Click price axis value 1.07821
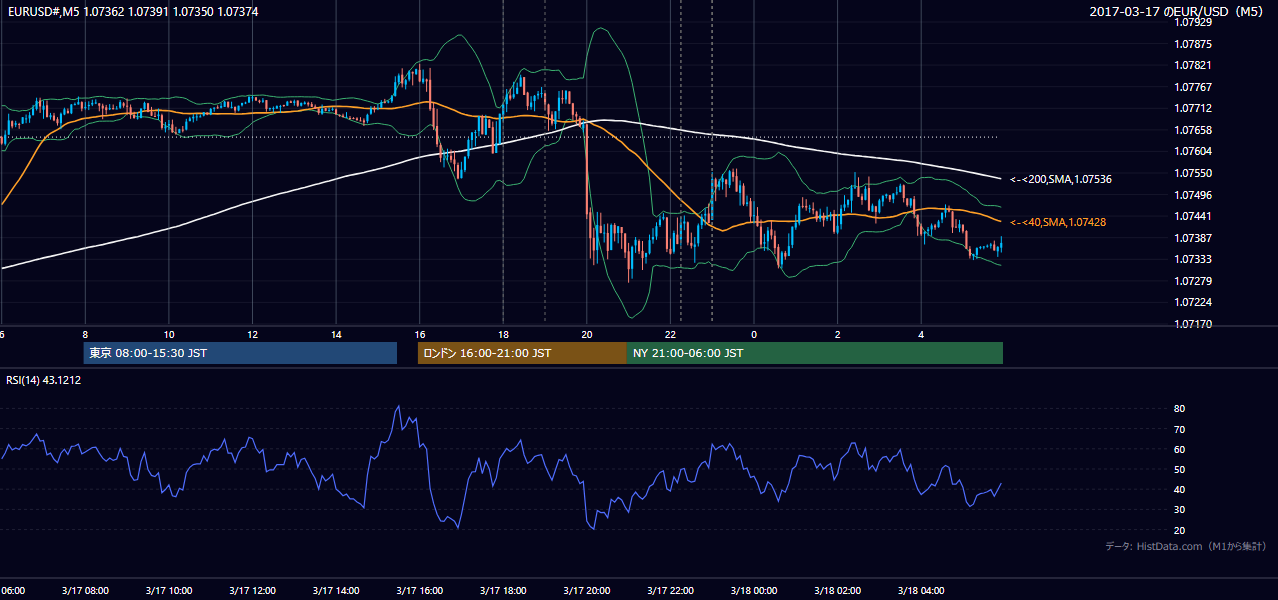This screenshot has width=1278, height=600. tap(1193, 65)
